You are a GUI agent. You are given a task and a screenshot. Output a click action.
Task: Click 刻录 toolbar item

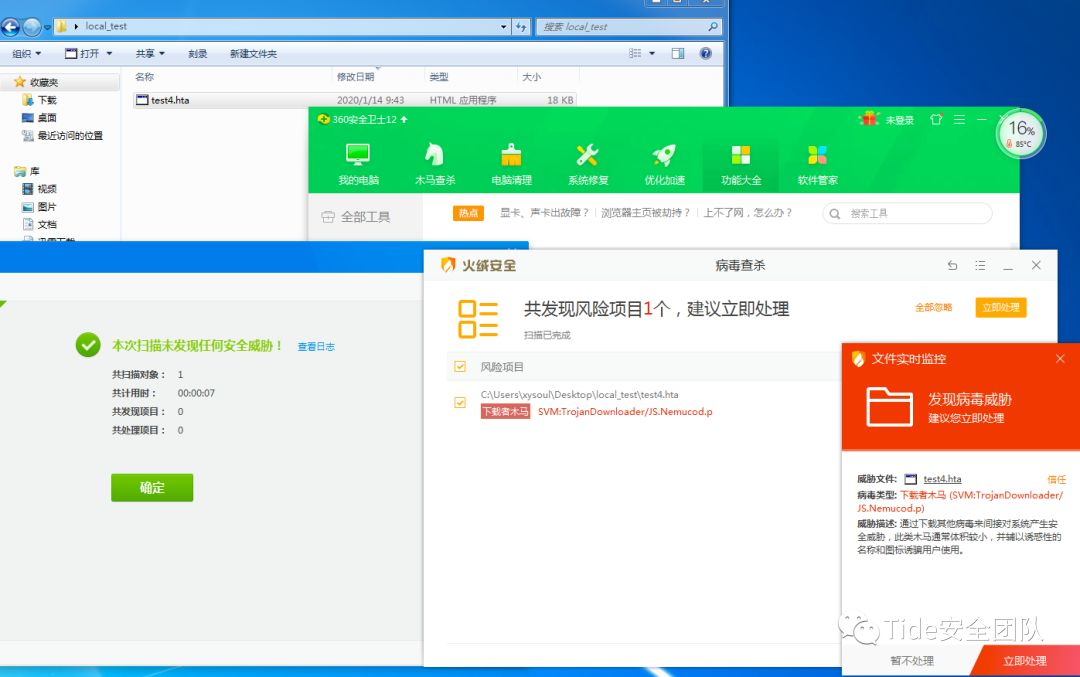click(198, 54)
